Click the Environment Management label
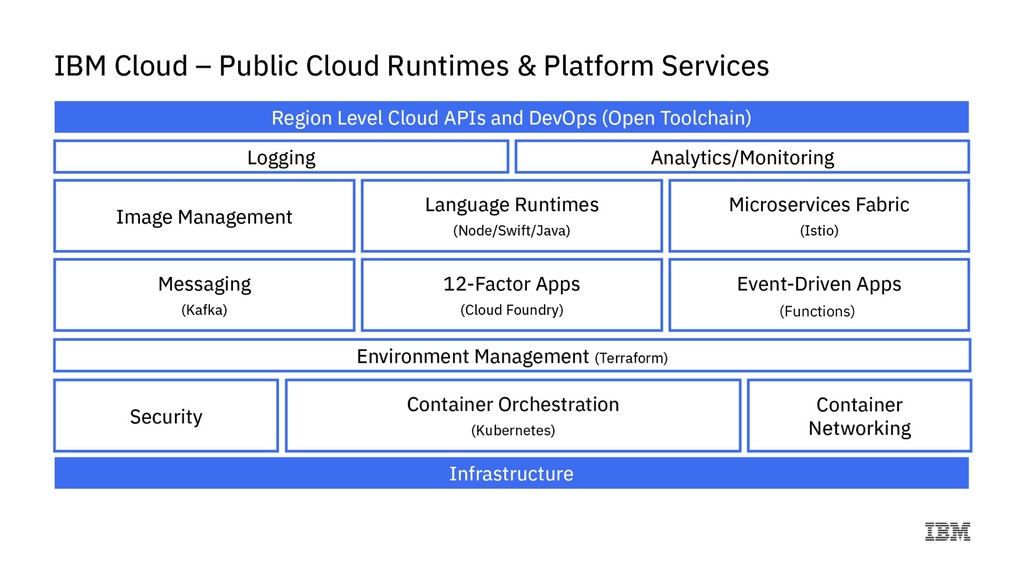 pos(472,357)
